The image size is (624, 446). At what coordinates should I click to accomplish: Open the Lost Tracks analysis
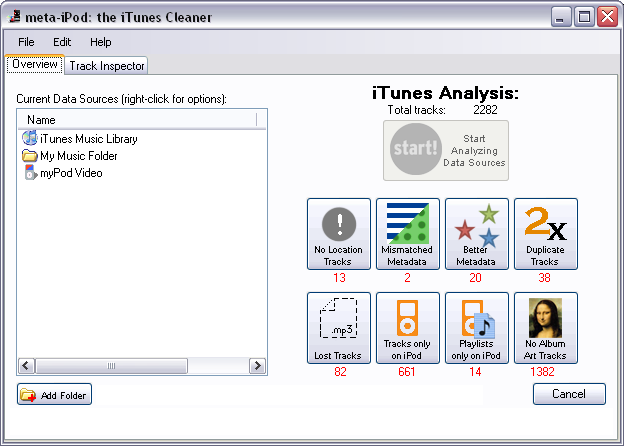(x=339, y=328)
